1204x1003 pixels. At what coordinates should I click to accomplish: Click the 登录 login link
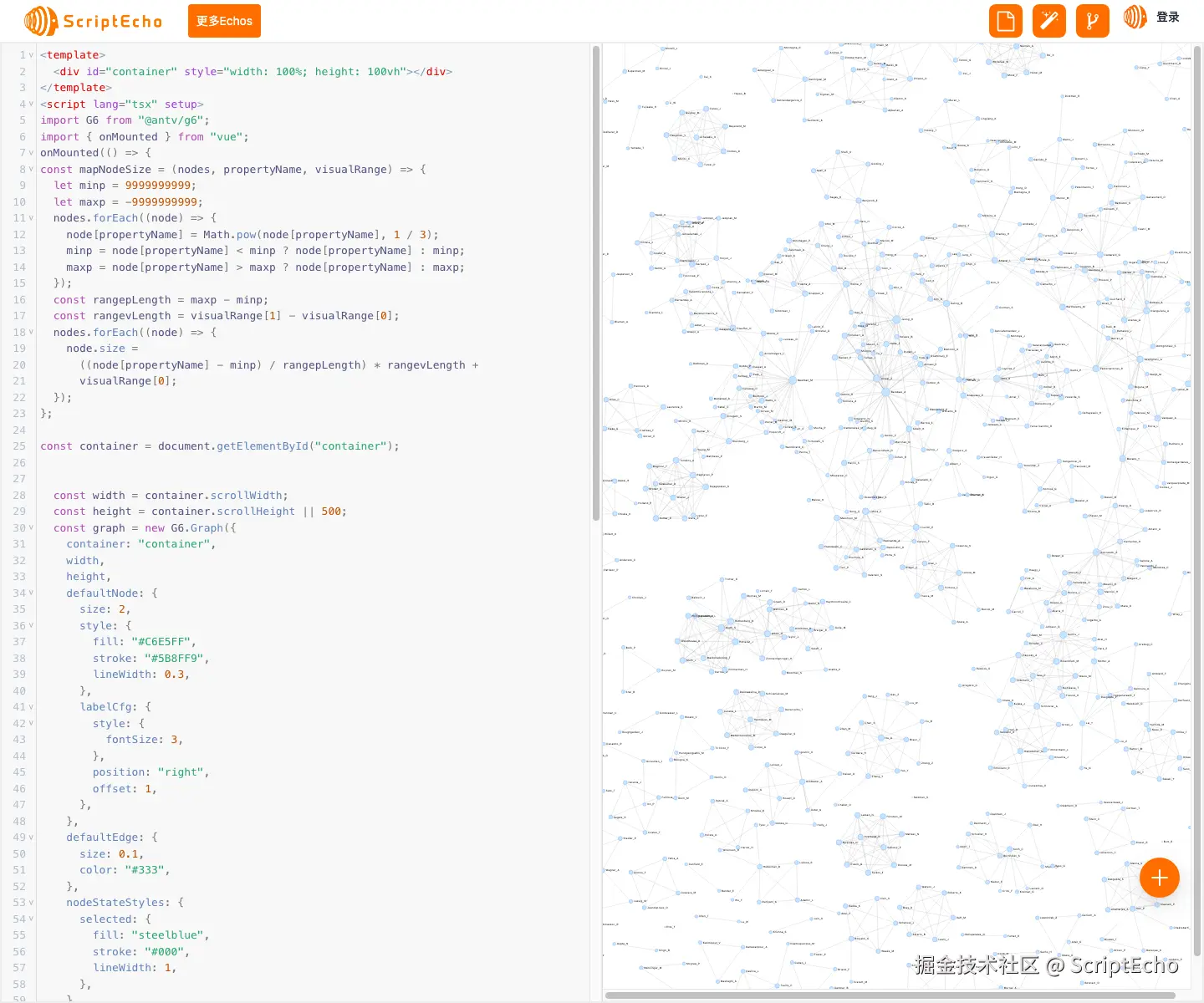1168,17
